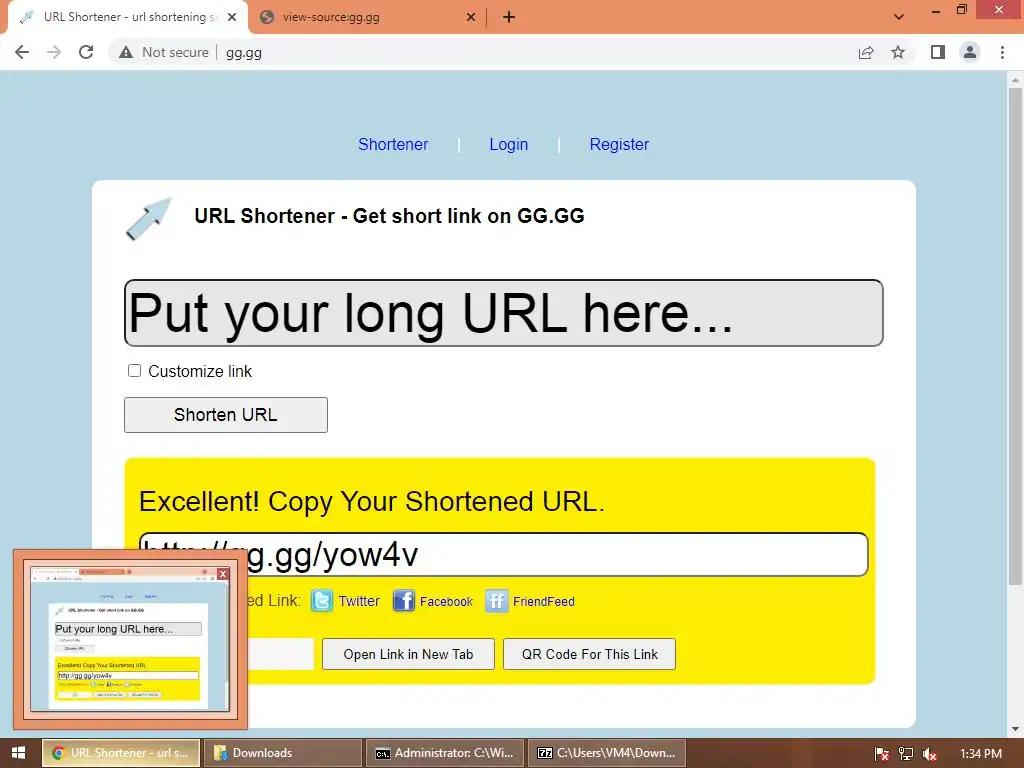Screen dimensions: 1024x768
Task: Share via the Facebook text link
Action: tap(446, 601)
